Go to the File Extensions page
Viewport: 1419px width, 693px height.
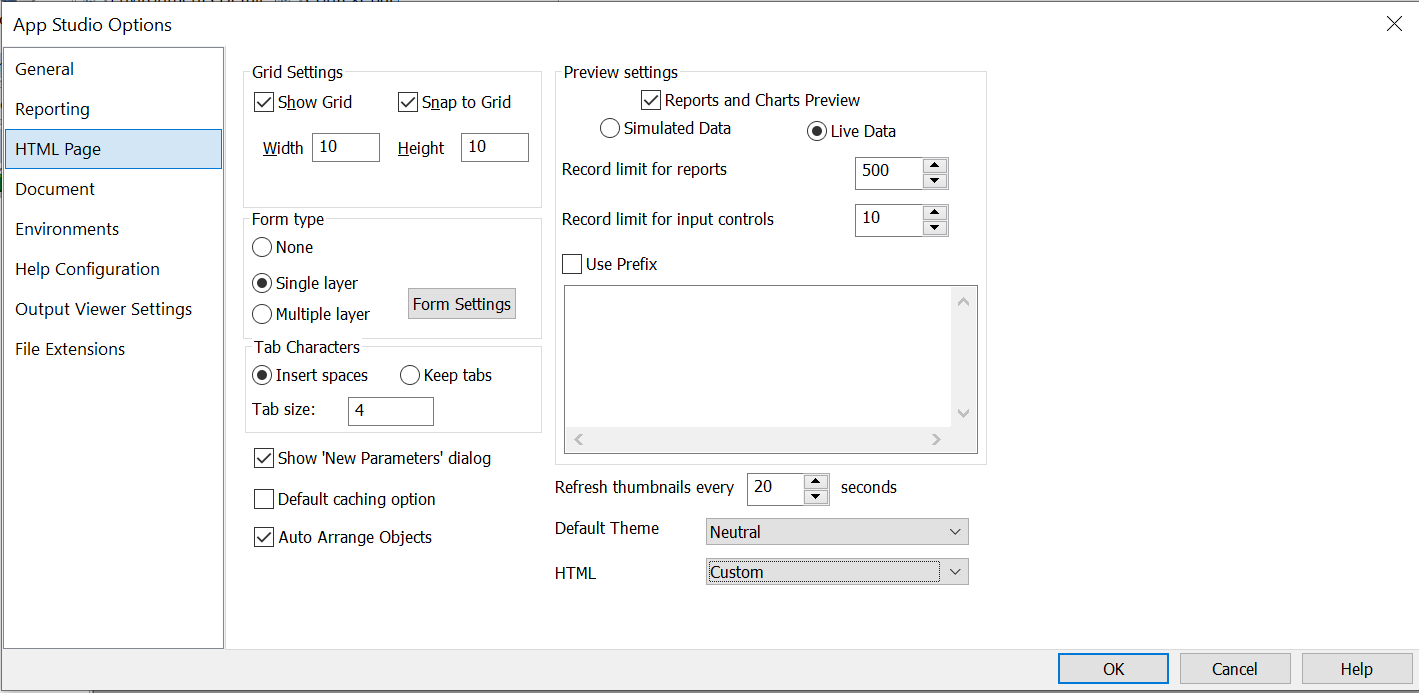coord(70,349)
